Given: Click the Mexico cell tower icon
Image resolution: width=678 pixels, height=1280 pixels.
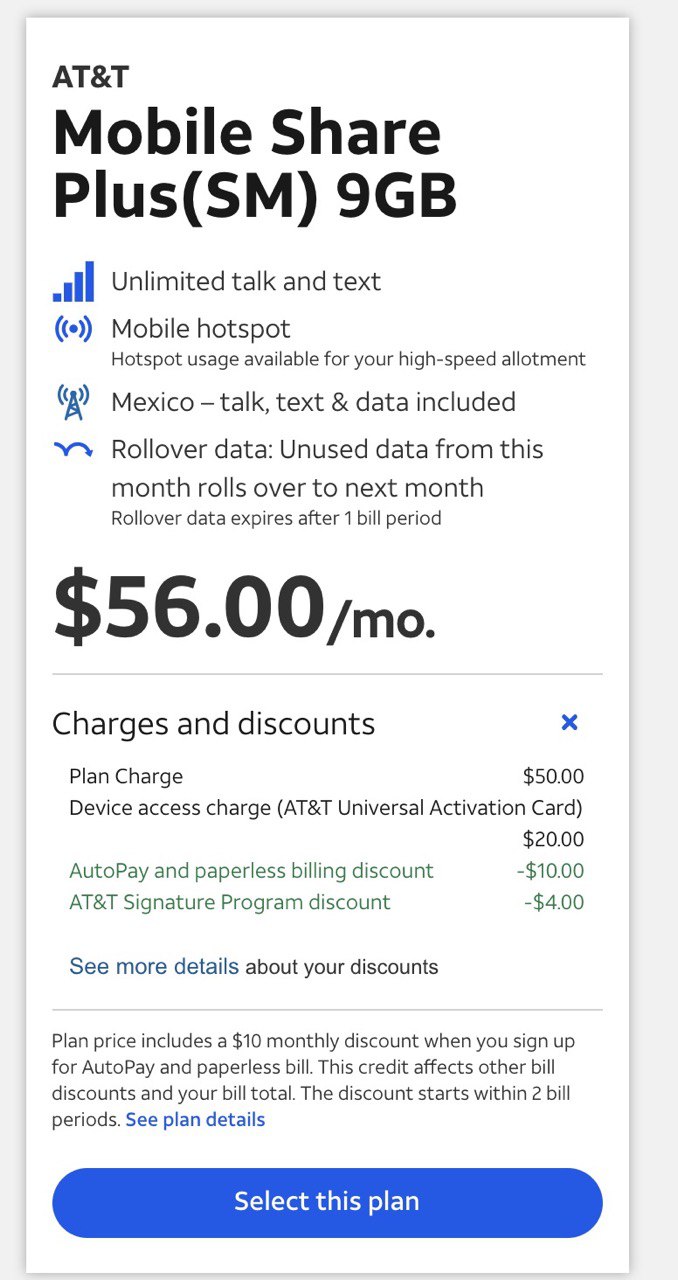Looking at the screenshot, I should 73,402.
